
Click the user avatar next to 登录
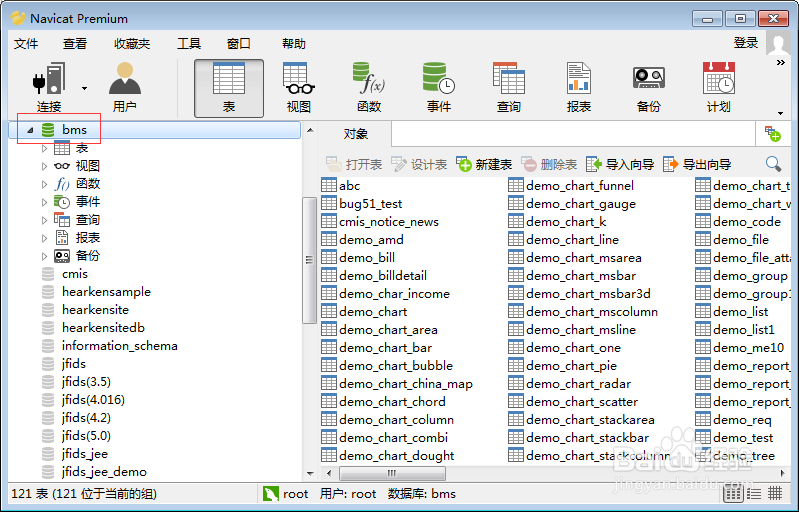click(778, 44)
